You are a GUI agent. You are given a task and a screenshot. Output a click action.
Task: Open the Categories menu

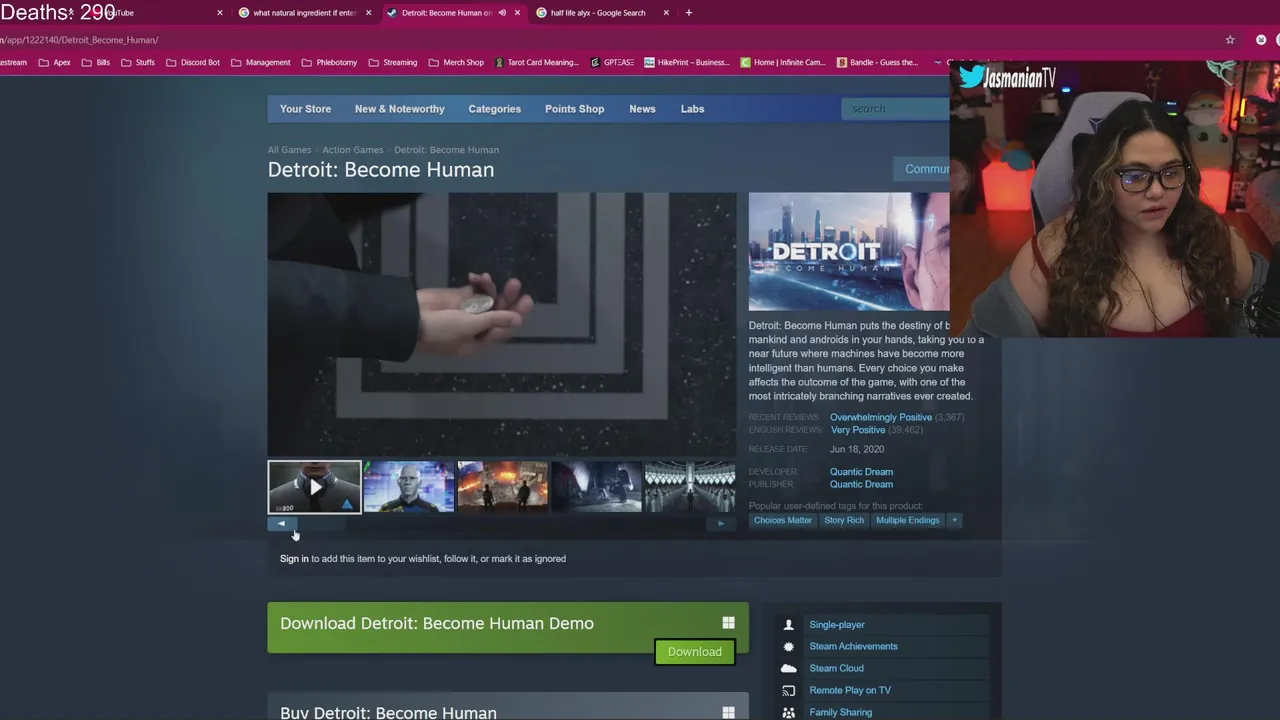click(494, 109)
